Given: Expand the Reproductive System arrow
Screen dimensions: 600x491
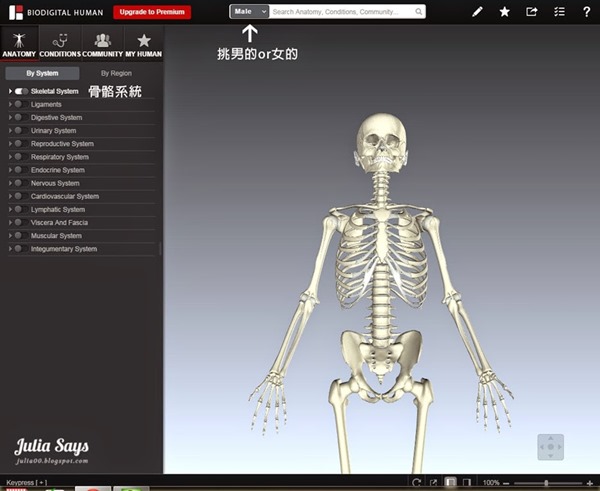Looking at the screenshot, I should tap(10, 144).
